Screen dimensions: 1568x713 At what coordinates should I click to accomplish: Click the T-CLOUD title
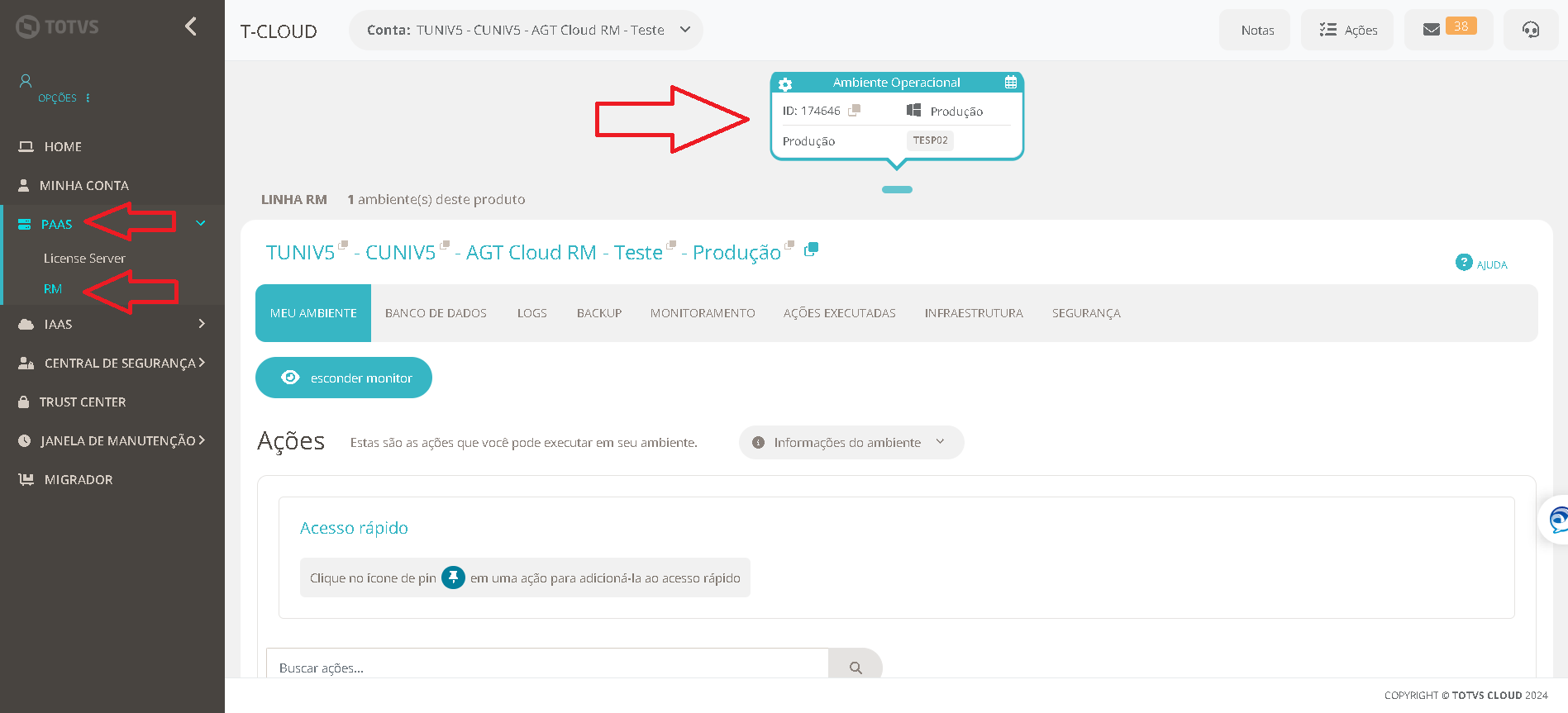(x=279, y=31)
